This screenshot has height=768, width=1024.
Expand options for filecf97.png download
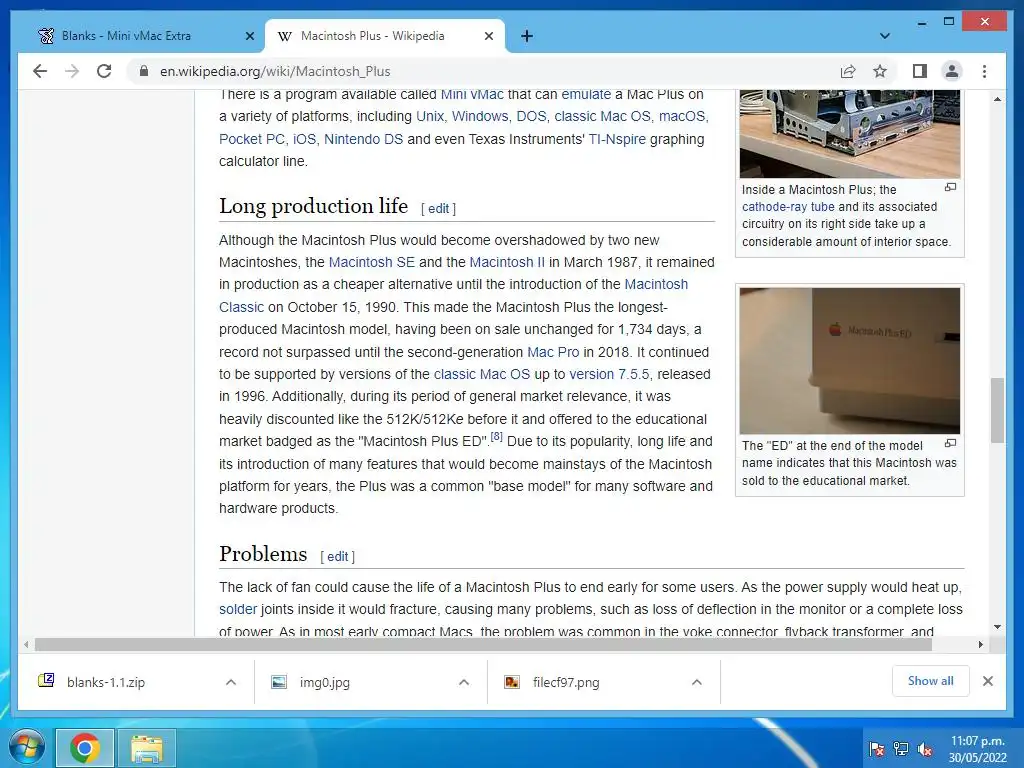697,682
